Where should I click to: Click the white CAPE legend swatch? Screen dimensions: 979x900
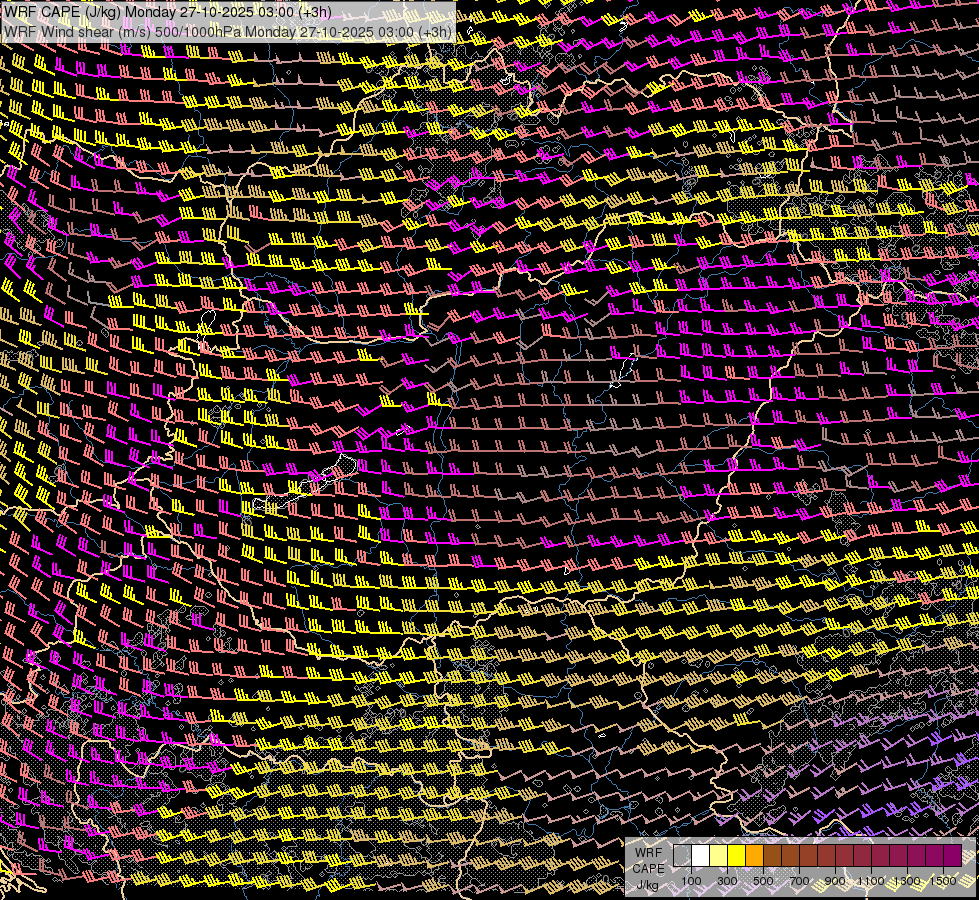pyautogui.click(x=701, y=856)
